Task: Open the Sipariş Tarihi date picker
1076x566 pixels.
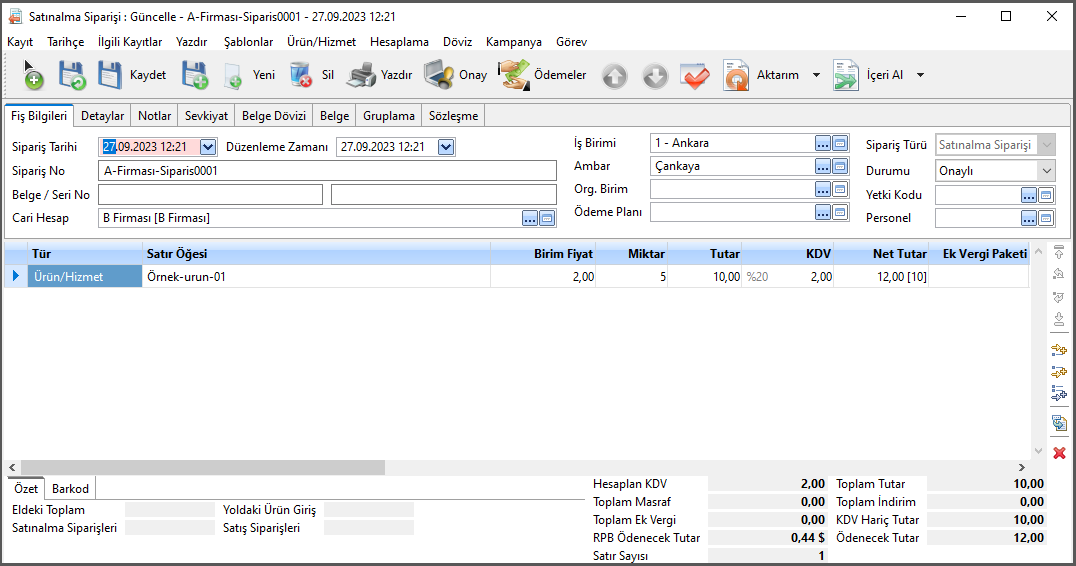Action: click(x=208, y=147)
